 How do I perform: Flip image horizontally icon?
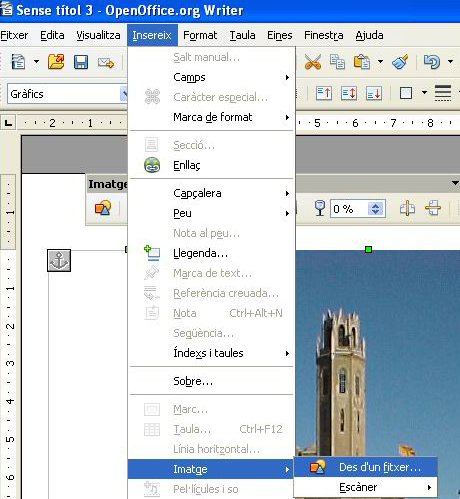coord(407,209)
